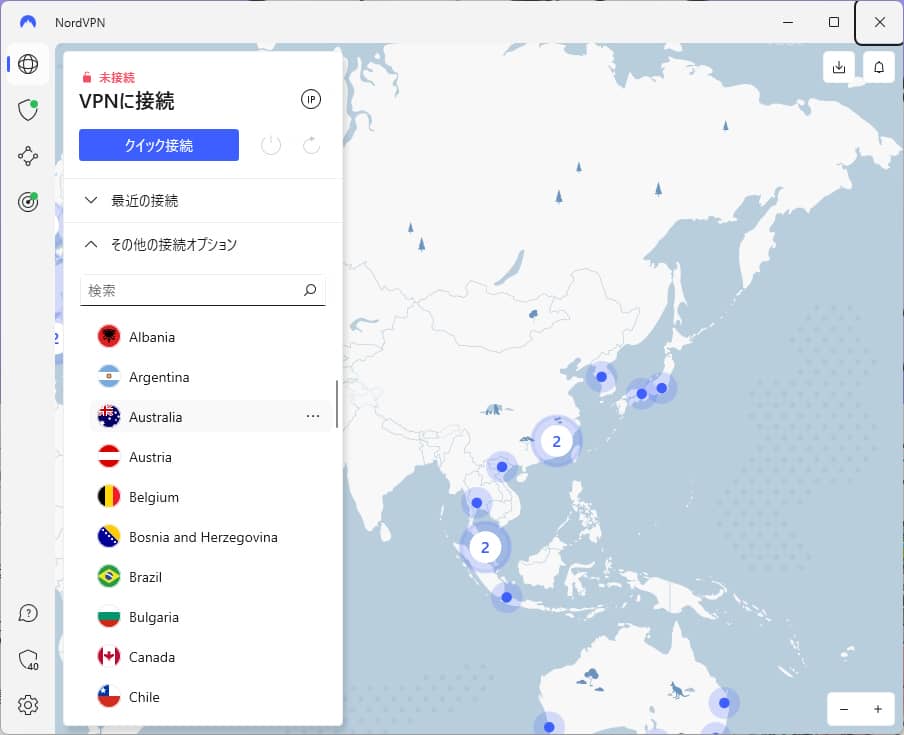Select Austria in country list
Image resolution: width=904 pixels, height=735 pixels.
pyautogui.click(x=211, y=457)
